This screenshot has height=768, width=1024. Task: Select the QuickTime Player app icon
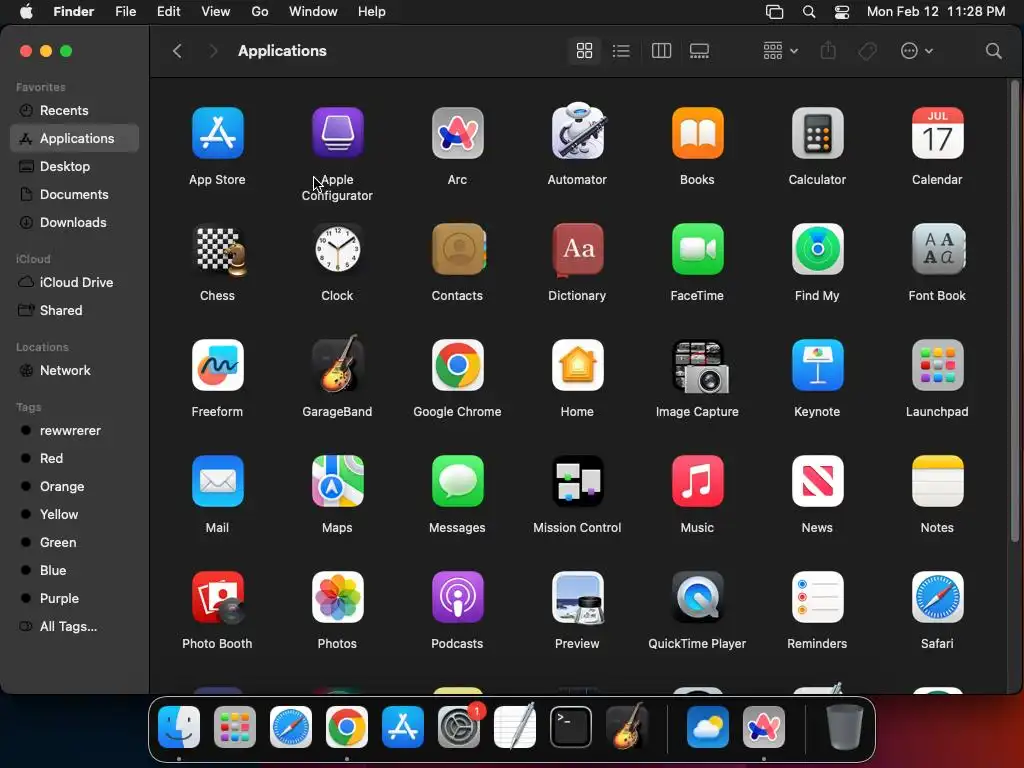pyautogui.click(x=697, y=597)
